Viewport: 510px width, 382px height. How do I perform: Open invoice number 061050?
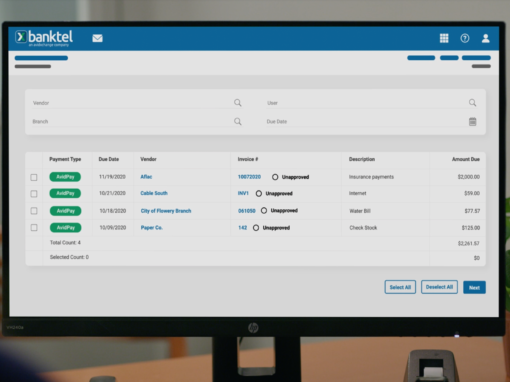pyautogui.click(x=247, y=211)
